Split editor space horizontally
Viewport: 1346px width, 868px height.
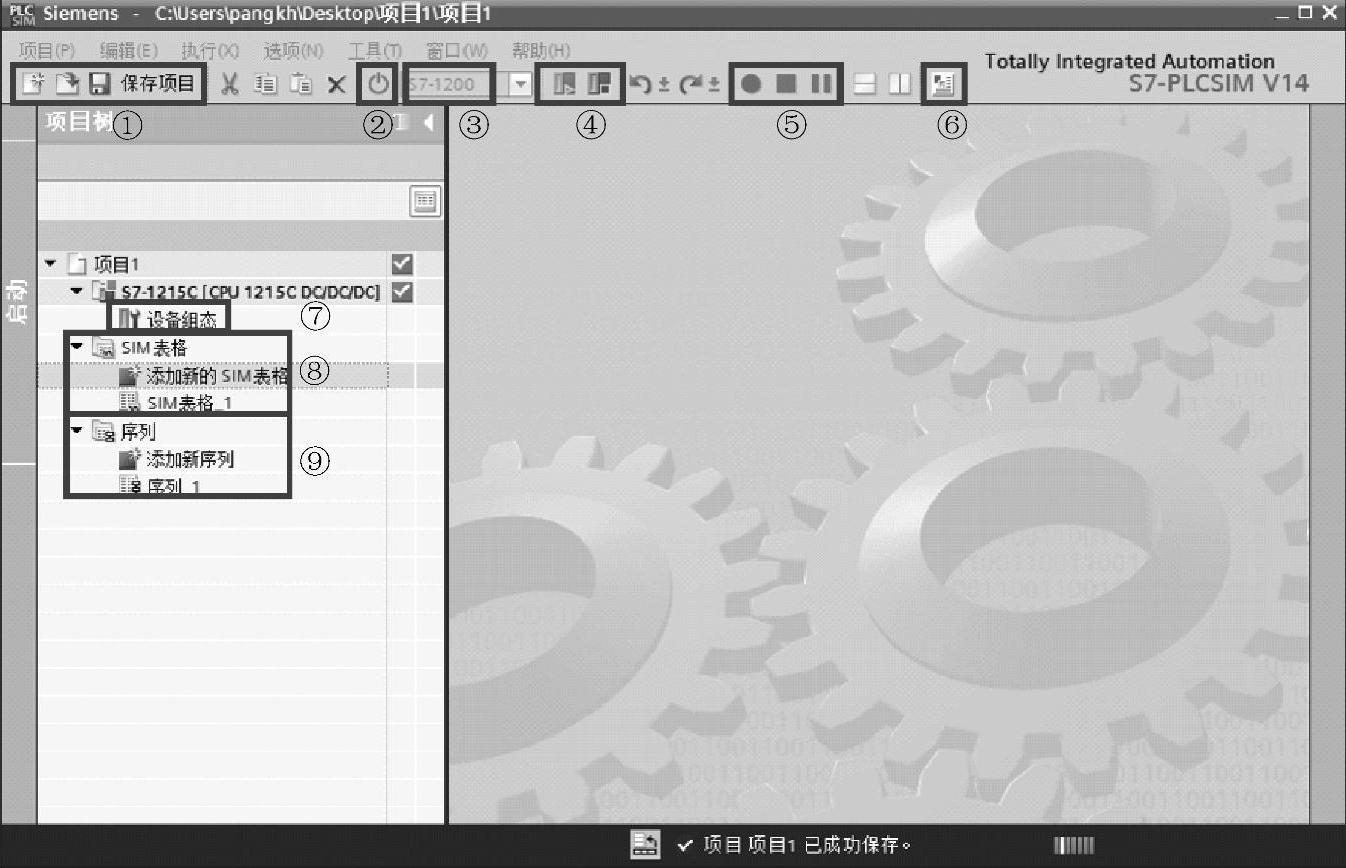[865, 84]
